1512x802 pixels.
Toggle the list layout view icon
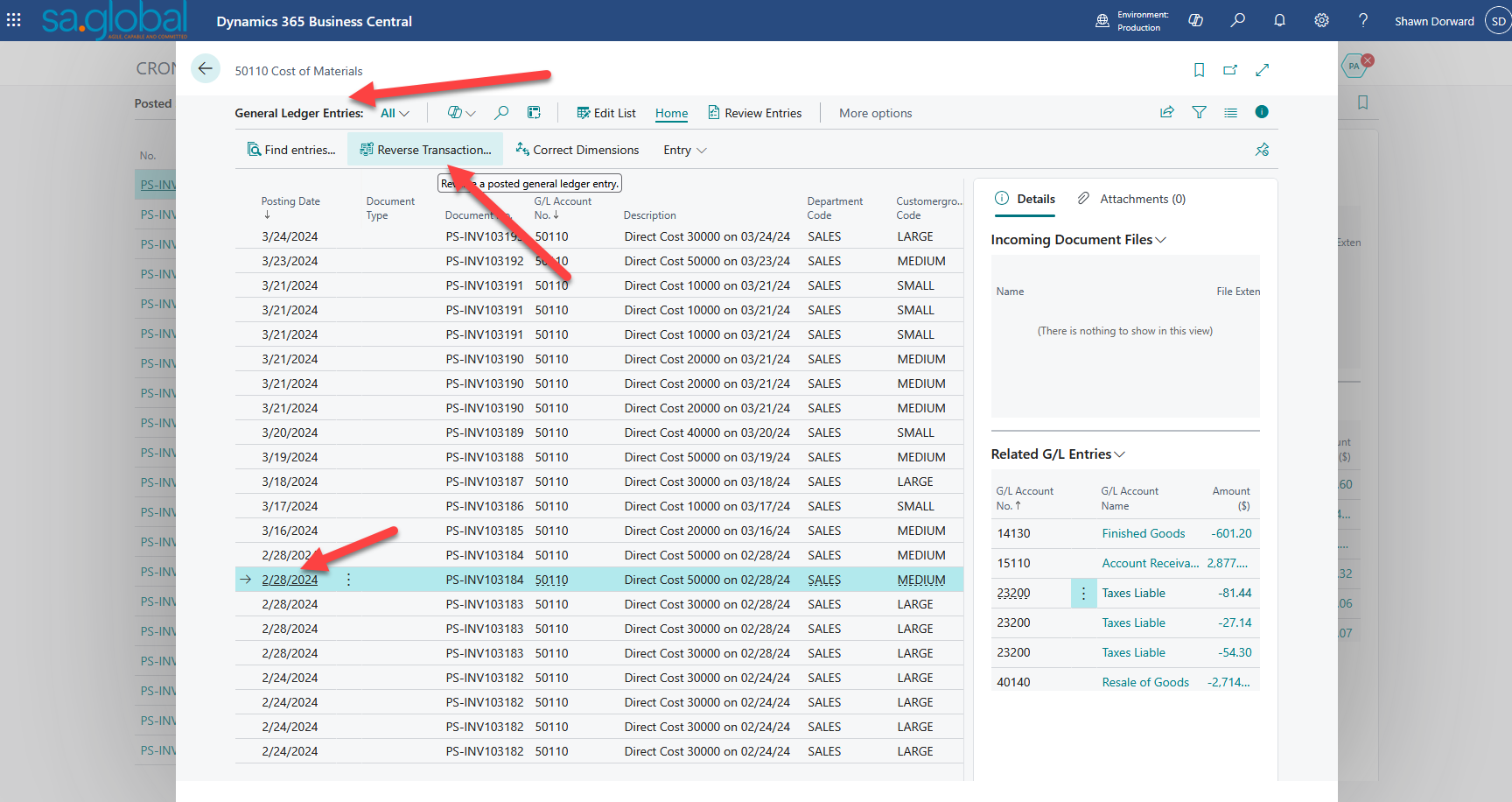click(x=1230, y=112)
